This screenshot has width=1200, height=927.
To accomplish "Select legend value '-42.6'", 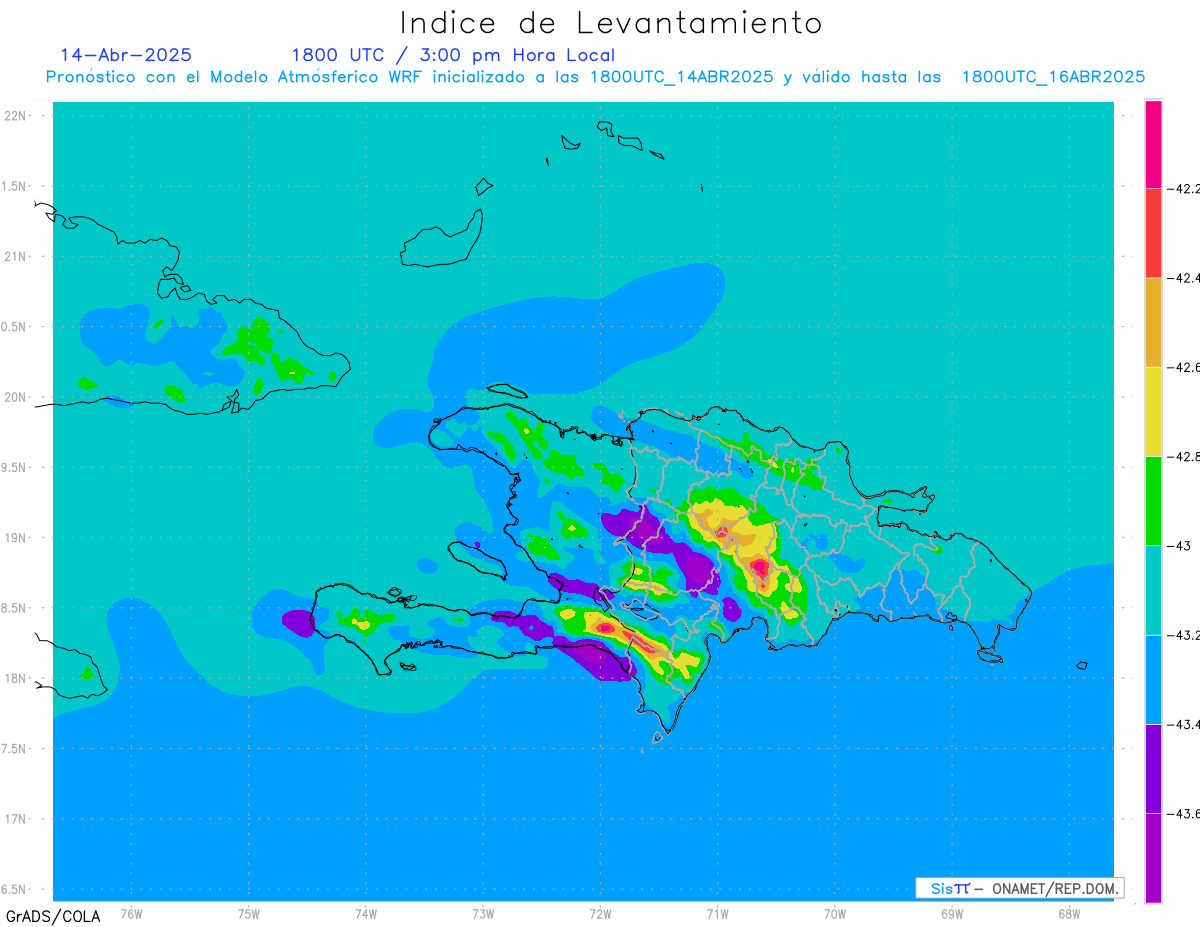I will click(x=1184, y=367).
